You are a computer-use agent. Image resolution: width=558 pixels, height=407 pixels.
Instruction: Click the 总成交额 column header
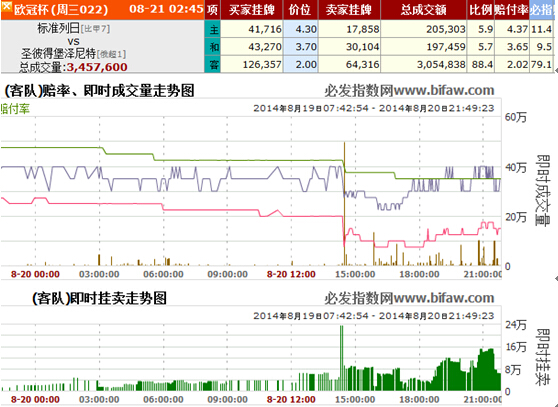coord(423,10)
